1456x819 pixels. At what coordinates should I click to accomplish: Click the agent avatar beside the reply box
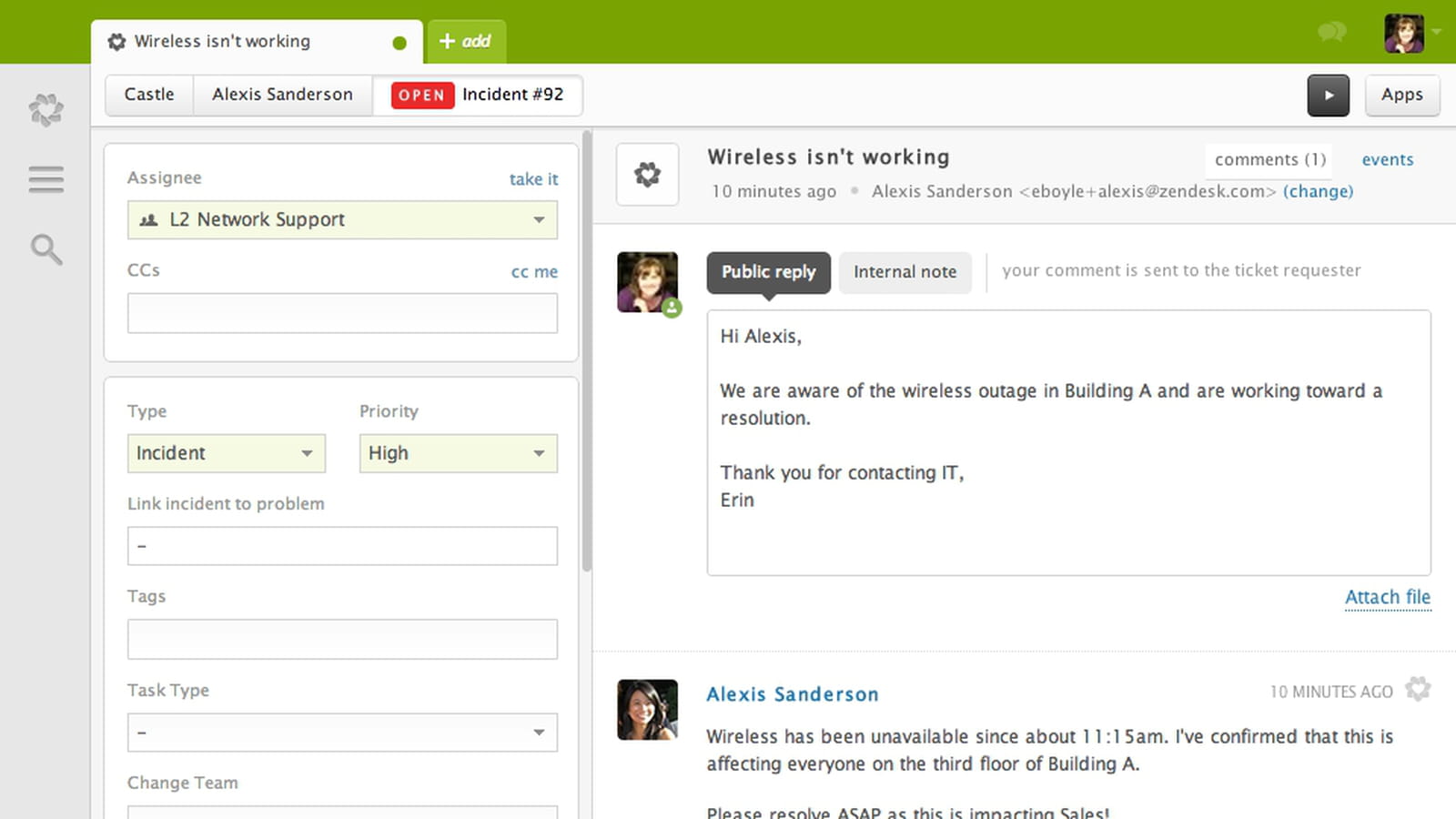(648, 283)
